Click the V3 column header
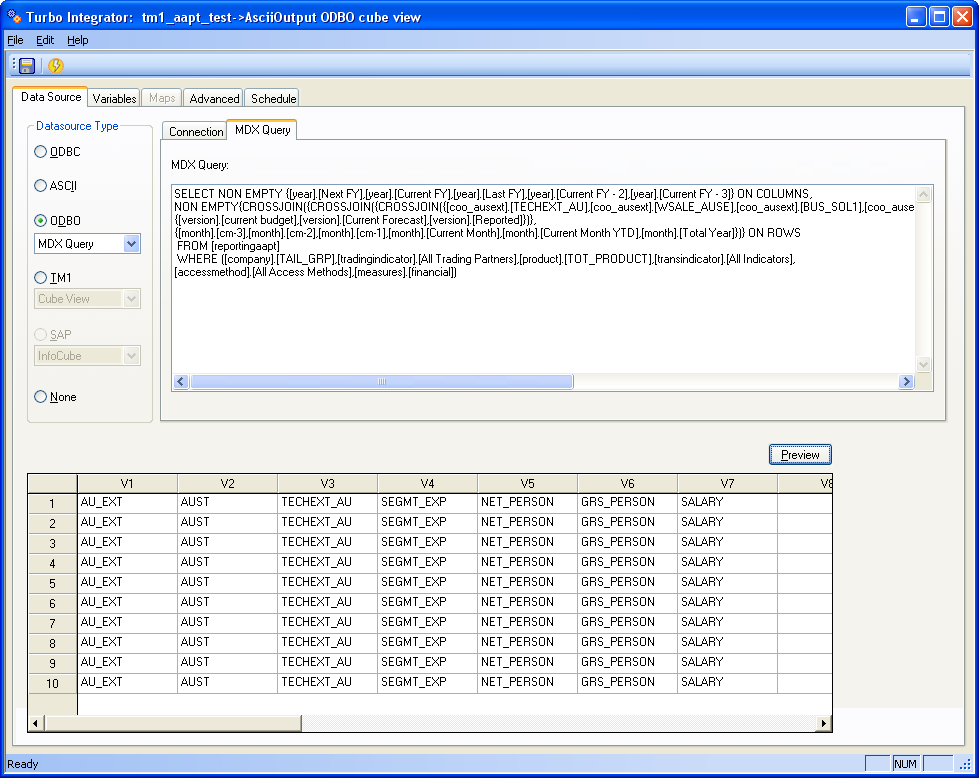The width and height of the screenshot is (979, 778). point(327,483)
